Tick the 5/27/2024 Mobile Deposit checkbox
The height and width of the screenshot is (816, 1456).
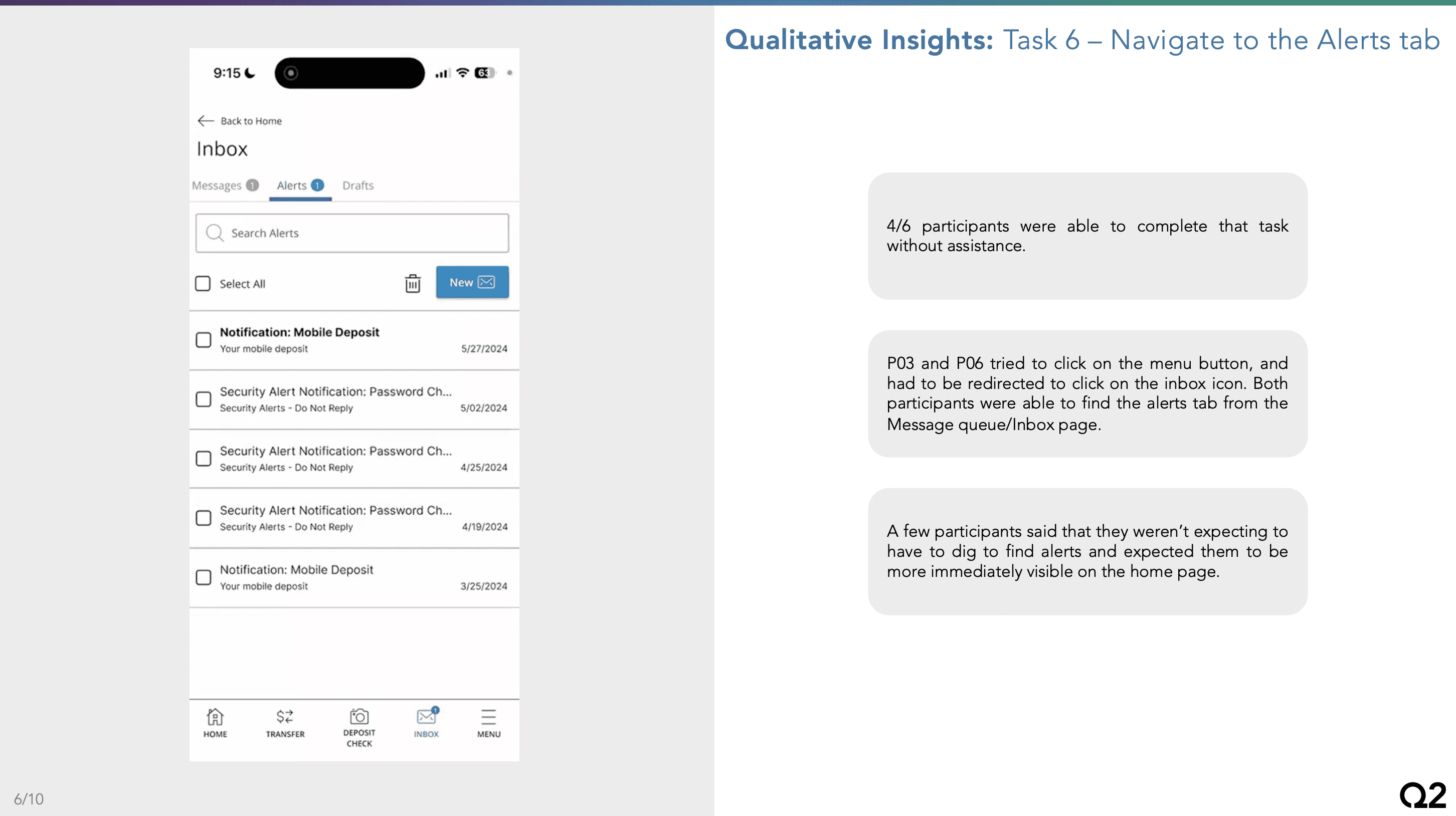[x=204, y=340]
